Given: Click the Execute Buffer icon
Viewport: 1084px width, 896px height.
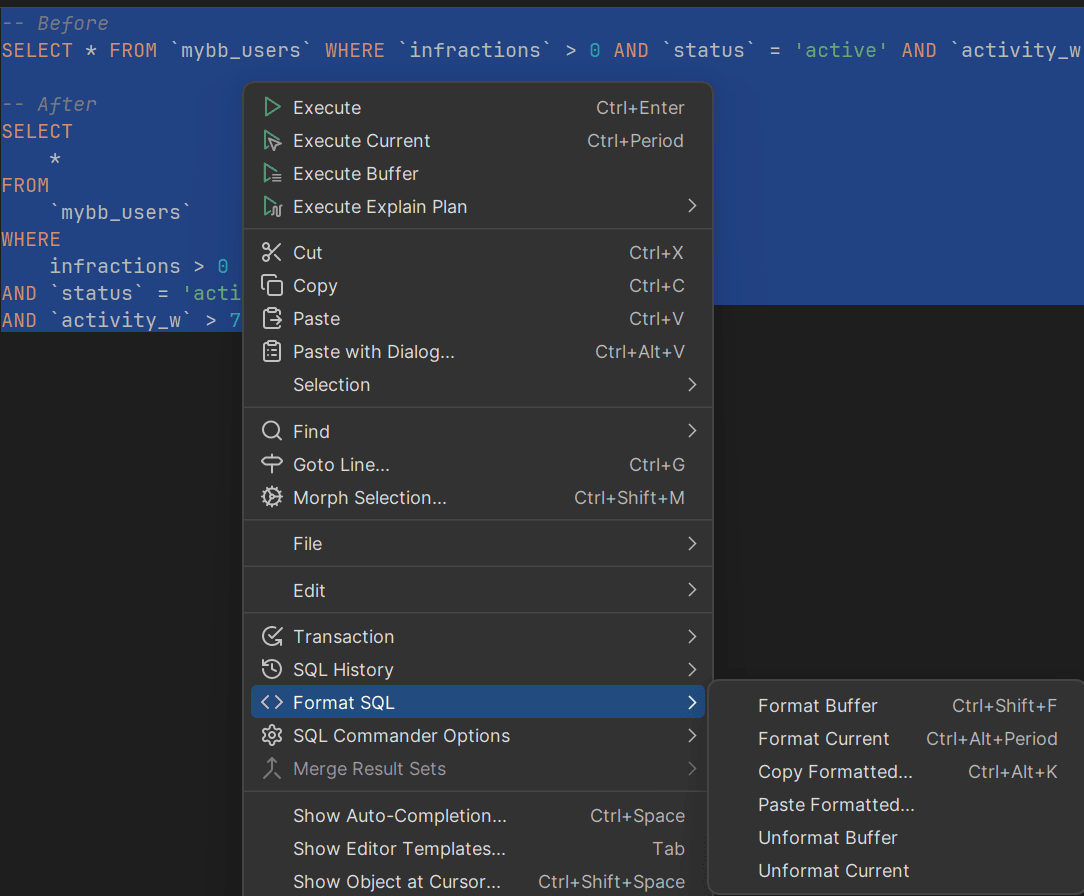Looking at the screenshot, I should click(272, 174).
